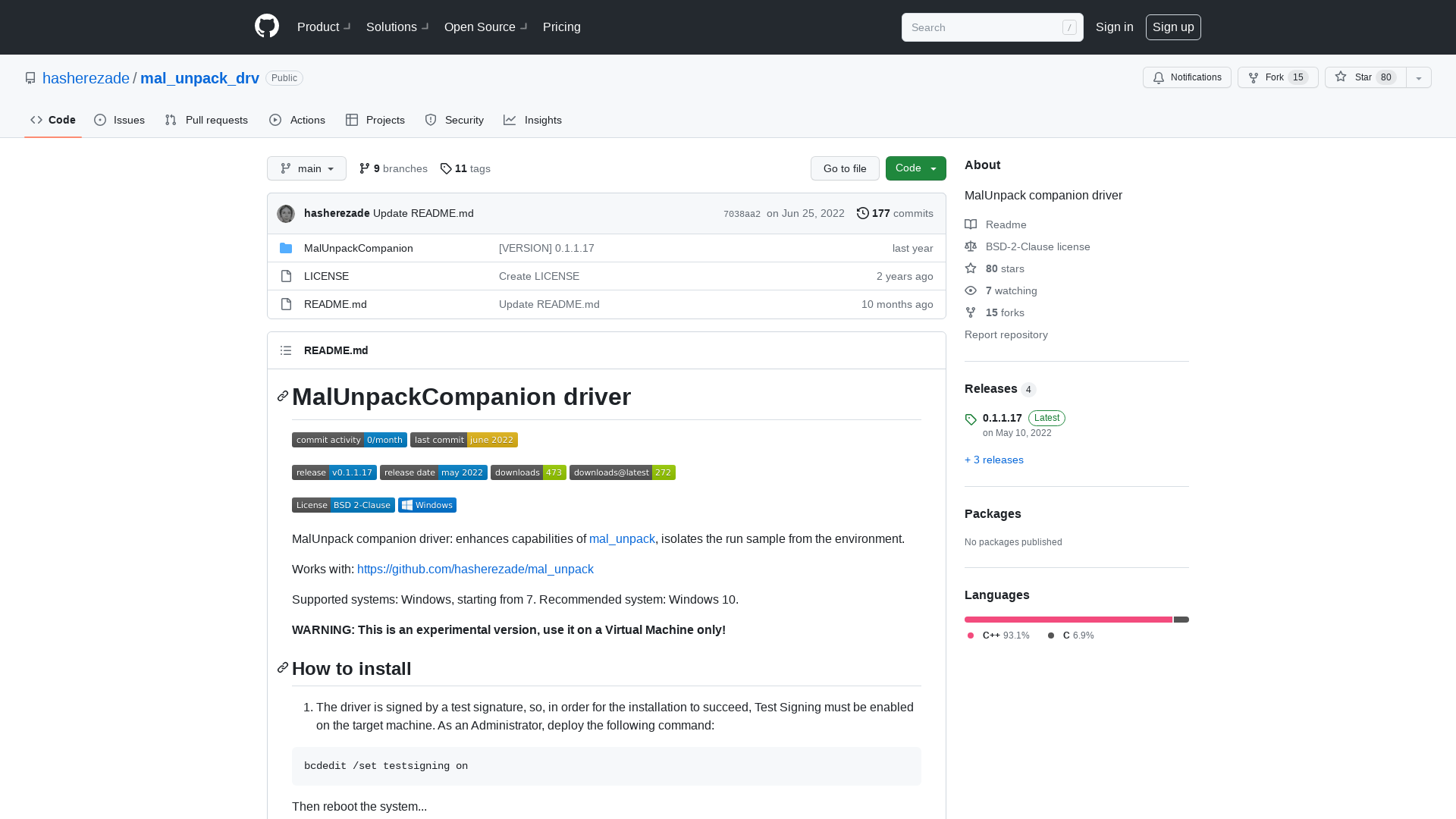Open the Releases heading link
1456x819 pixels.
coord(1000,388)
